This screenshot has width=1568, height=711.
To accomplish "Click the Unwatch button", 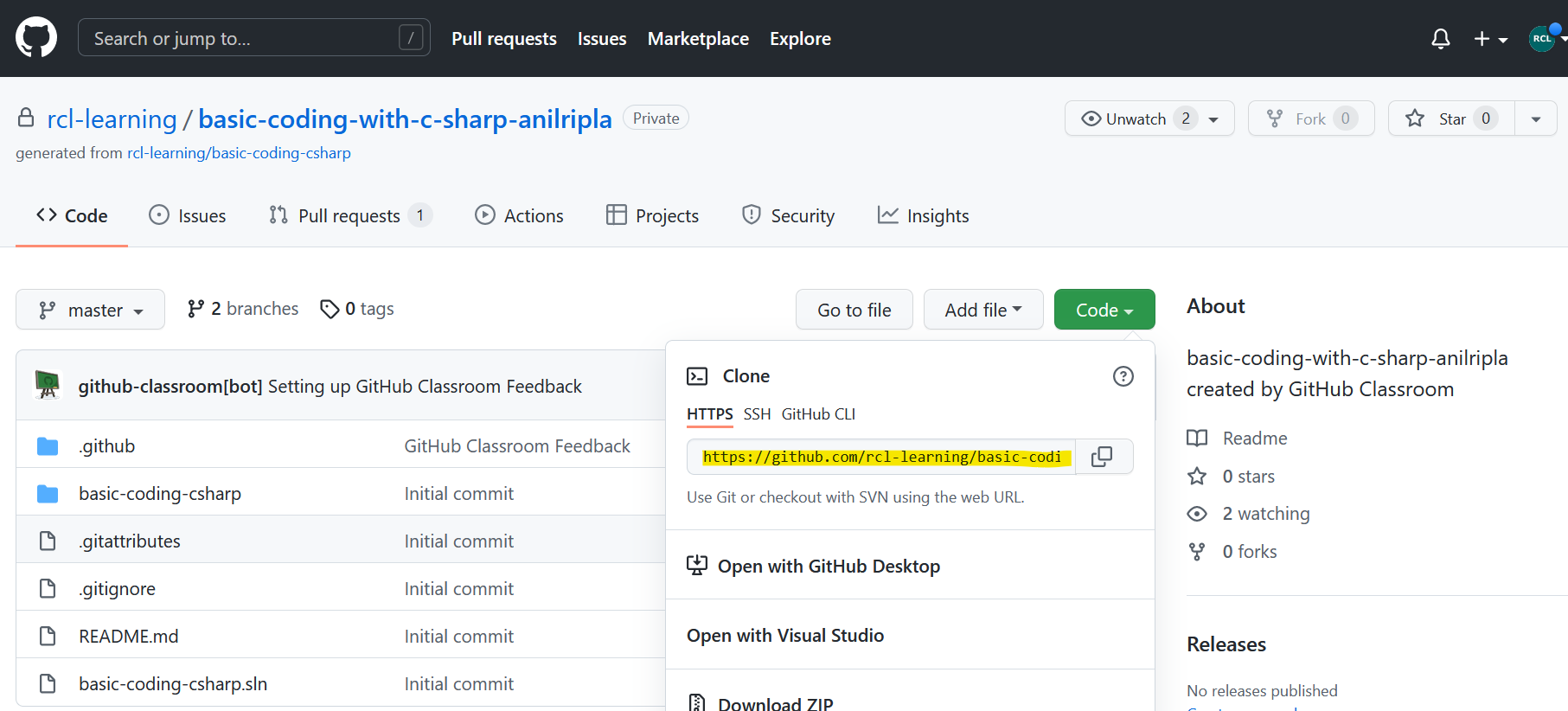I will click(x=1150, y=118).
